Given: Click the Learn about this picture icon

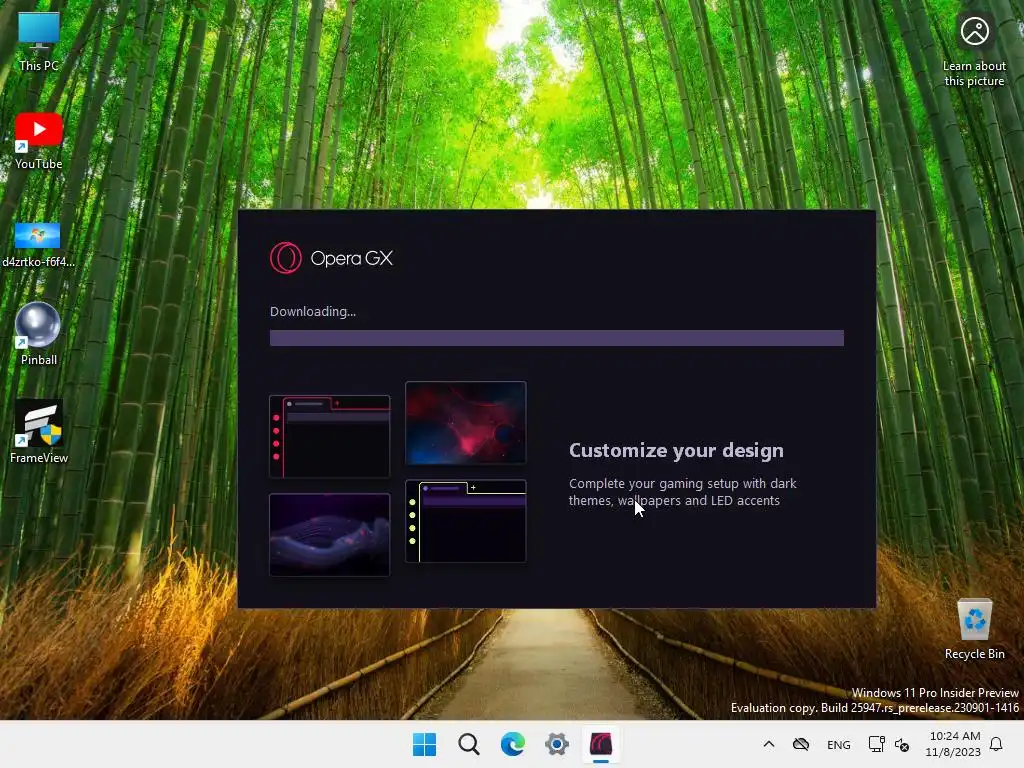Looking at the screenshot, I should click(x=974, y=51).
